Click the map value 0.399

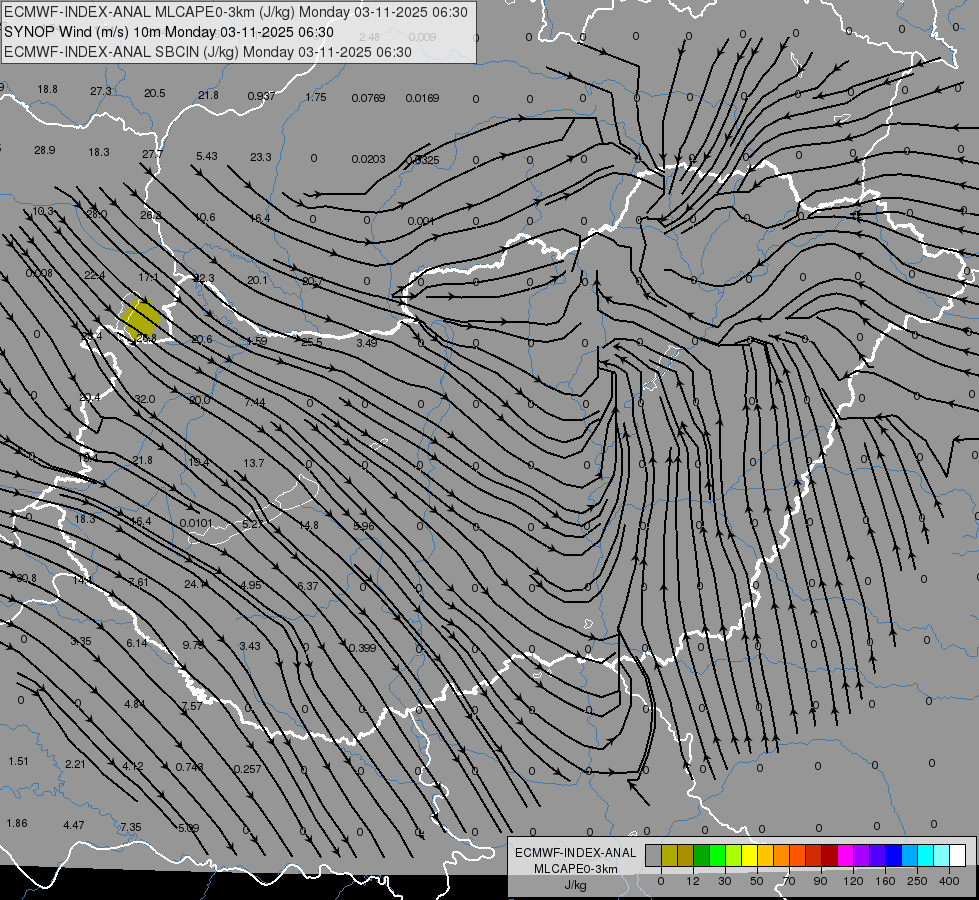pos(363,648)
